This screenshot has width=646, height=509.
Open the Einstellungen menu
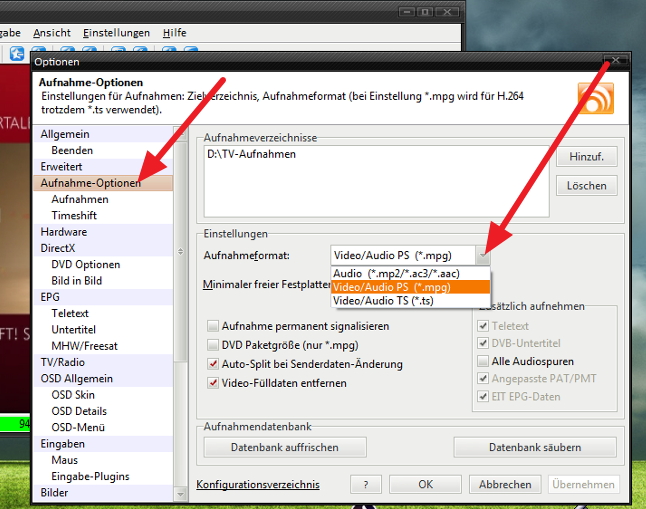tap(116, 33)
